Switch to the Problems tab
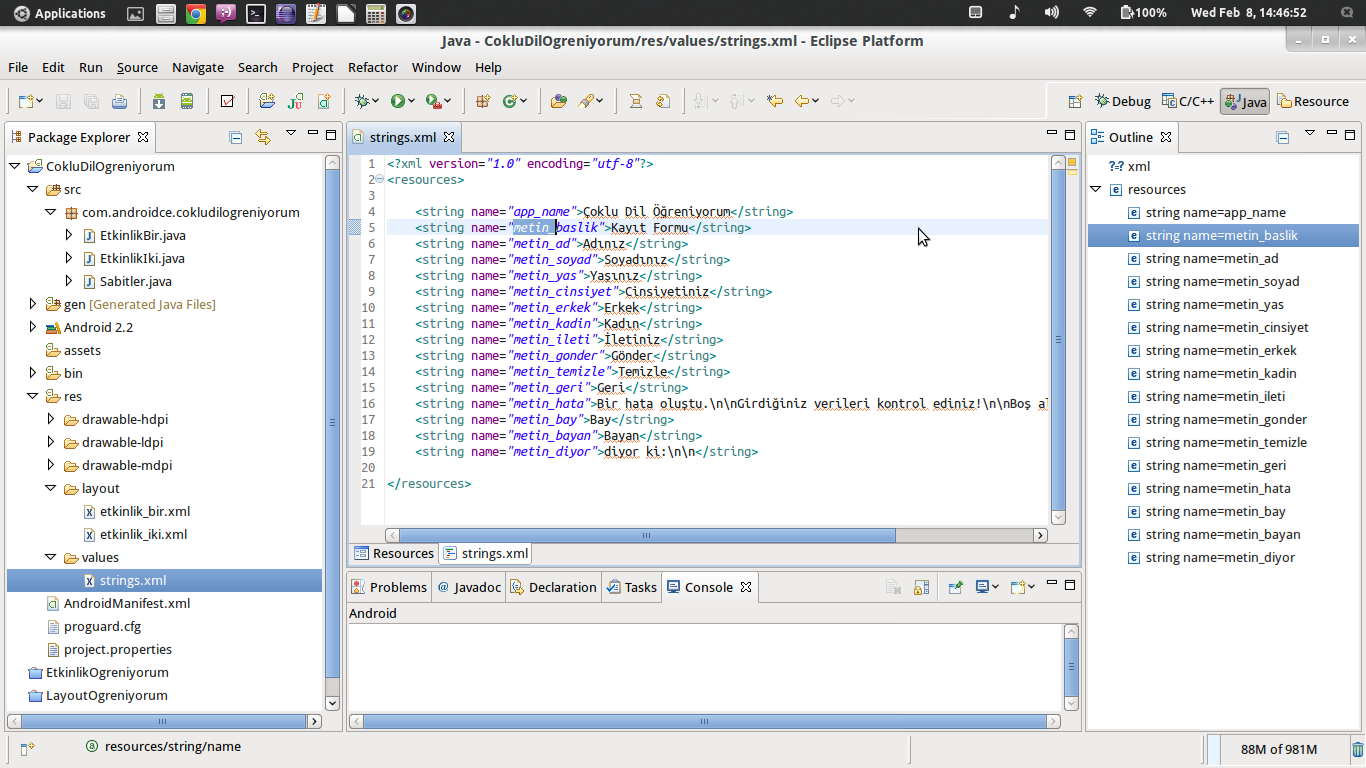 (x=389, y=587)
